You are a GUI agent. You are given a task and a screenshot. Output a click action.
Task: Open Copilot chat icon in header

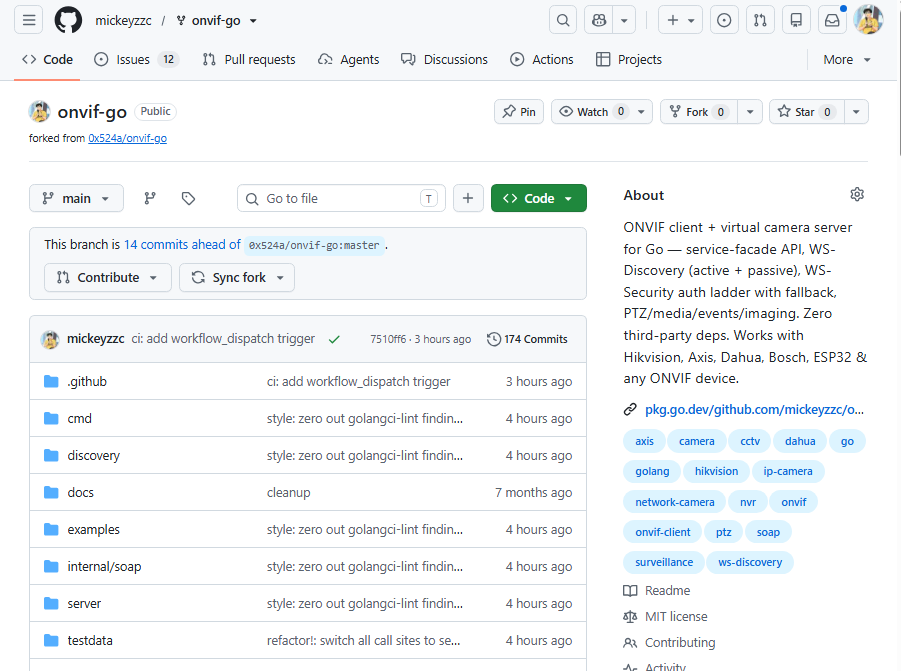click(599, 21)
